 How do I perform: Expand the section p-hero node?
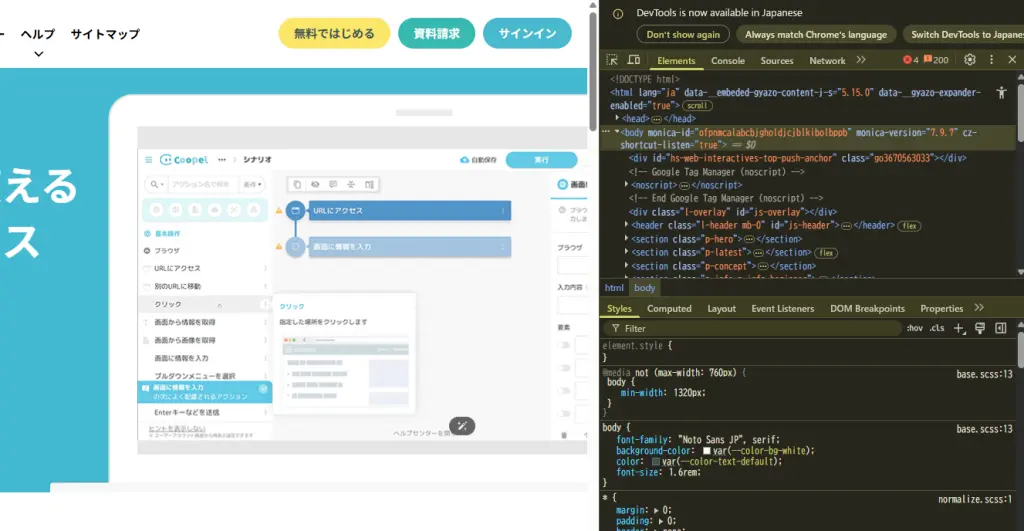pos(626,239)
